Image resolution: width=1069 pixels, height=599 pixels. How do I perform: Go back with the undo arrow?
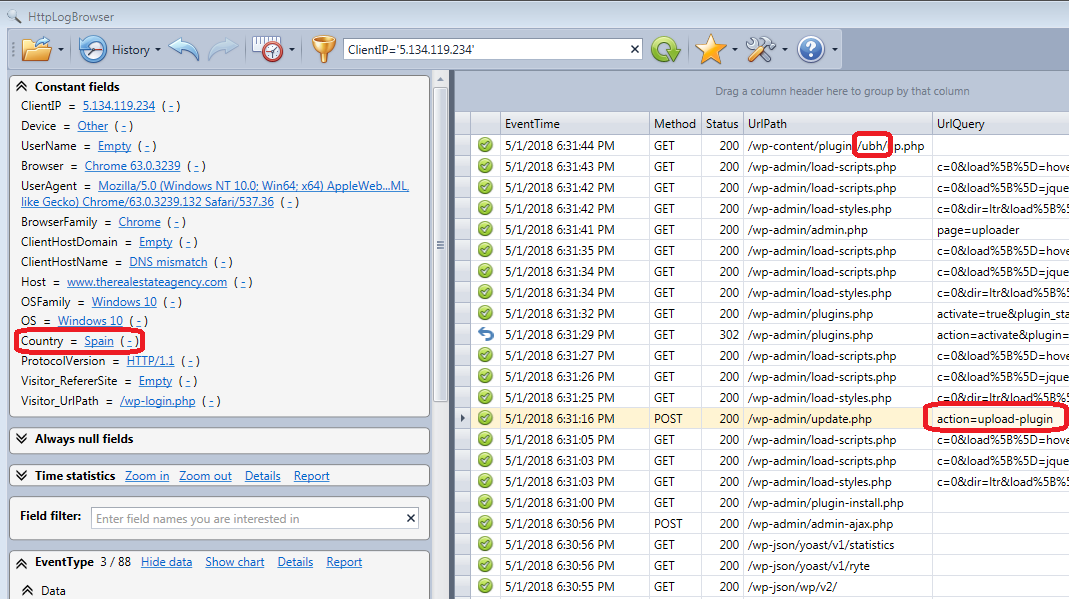point(184,49)
